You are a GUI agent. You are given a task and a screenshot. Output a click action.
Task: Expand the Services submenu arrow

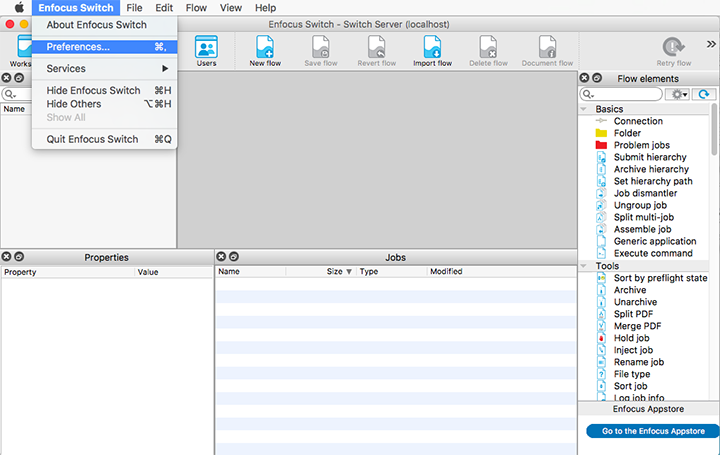click(165, 68)
